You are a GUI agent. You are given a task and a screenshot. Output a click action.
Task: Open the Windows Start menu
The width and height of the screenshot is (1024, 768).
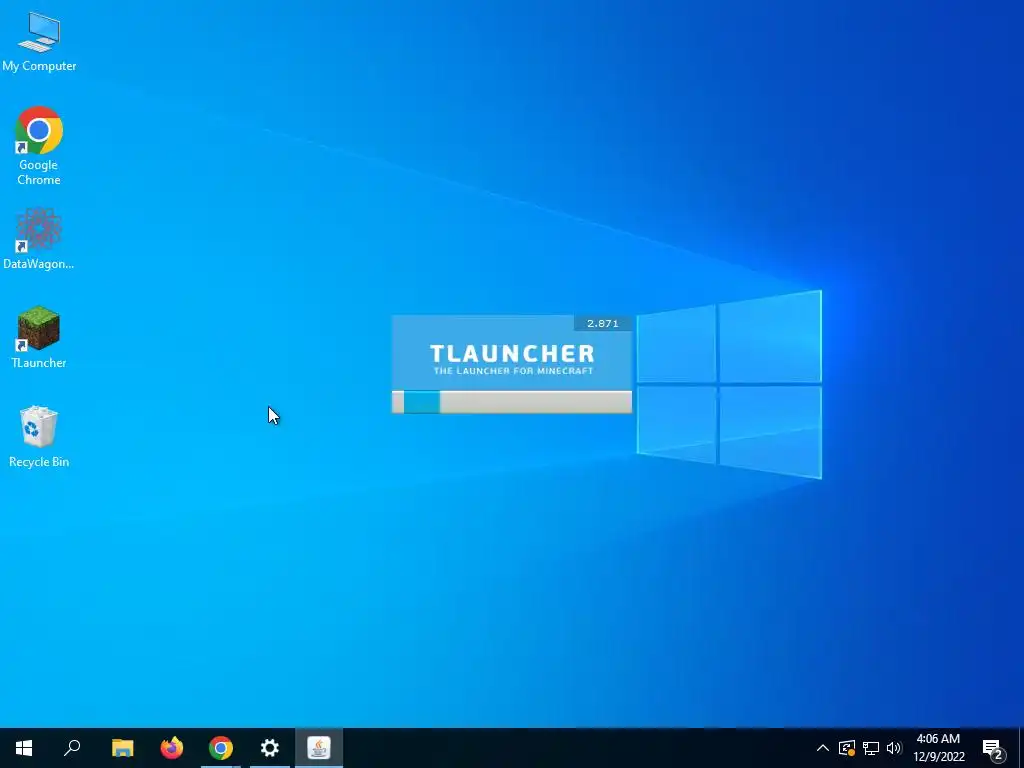(24, 748)
